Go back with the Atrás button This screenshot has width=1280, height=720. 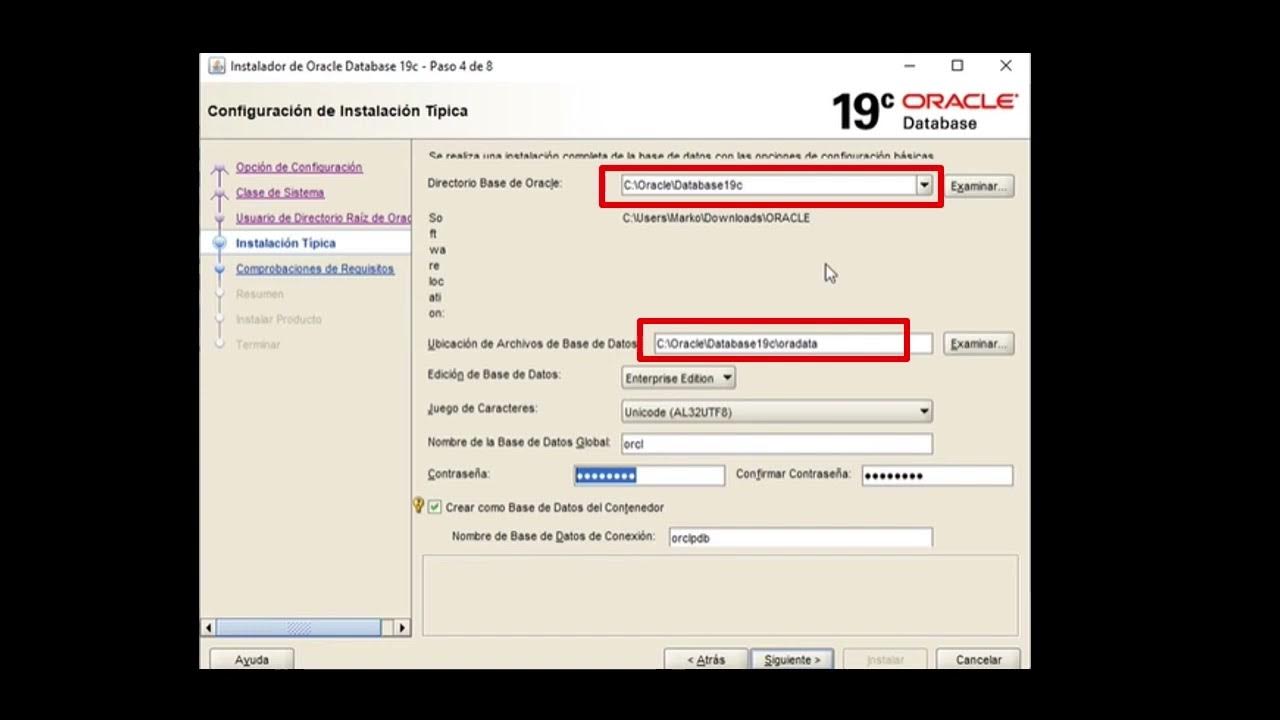pos(706,659)
